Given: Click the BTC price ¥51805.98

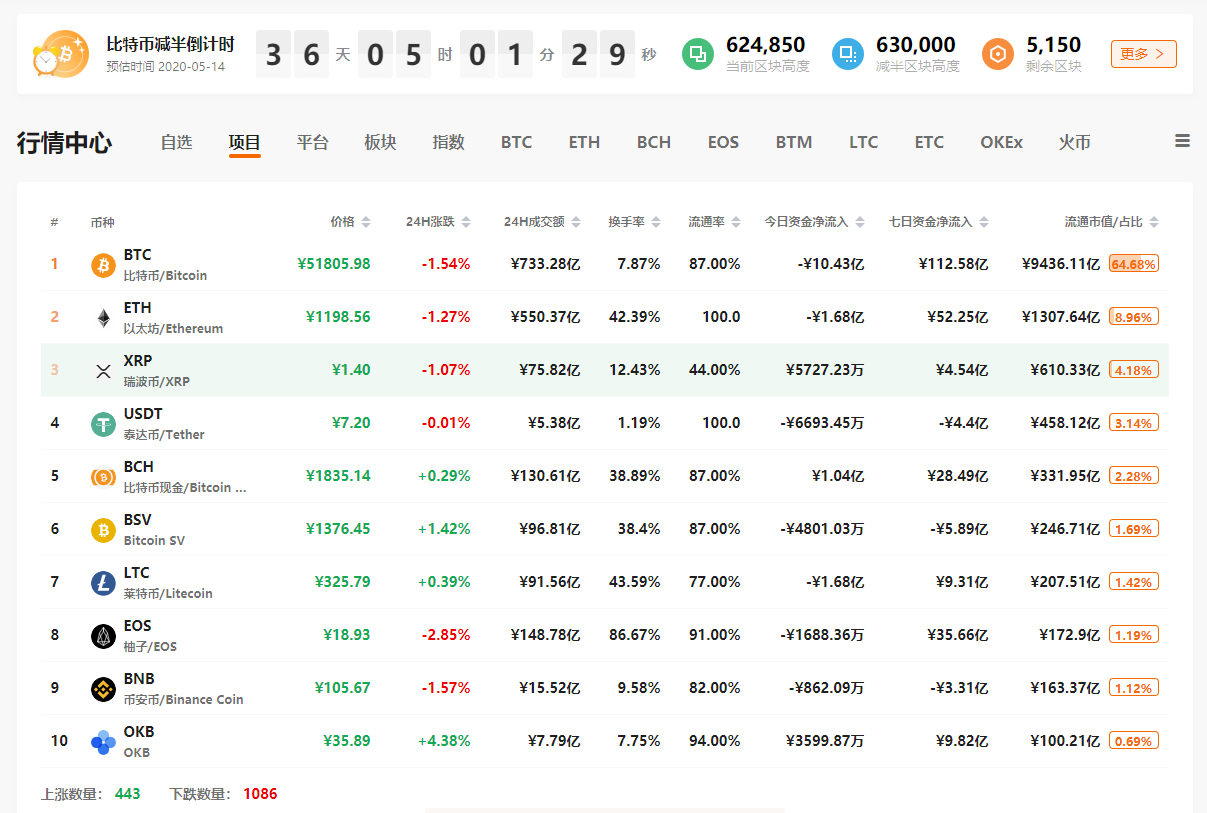Looking at the screenshot, I should coord(334,264).
